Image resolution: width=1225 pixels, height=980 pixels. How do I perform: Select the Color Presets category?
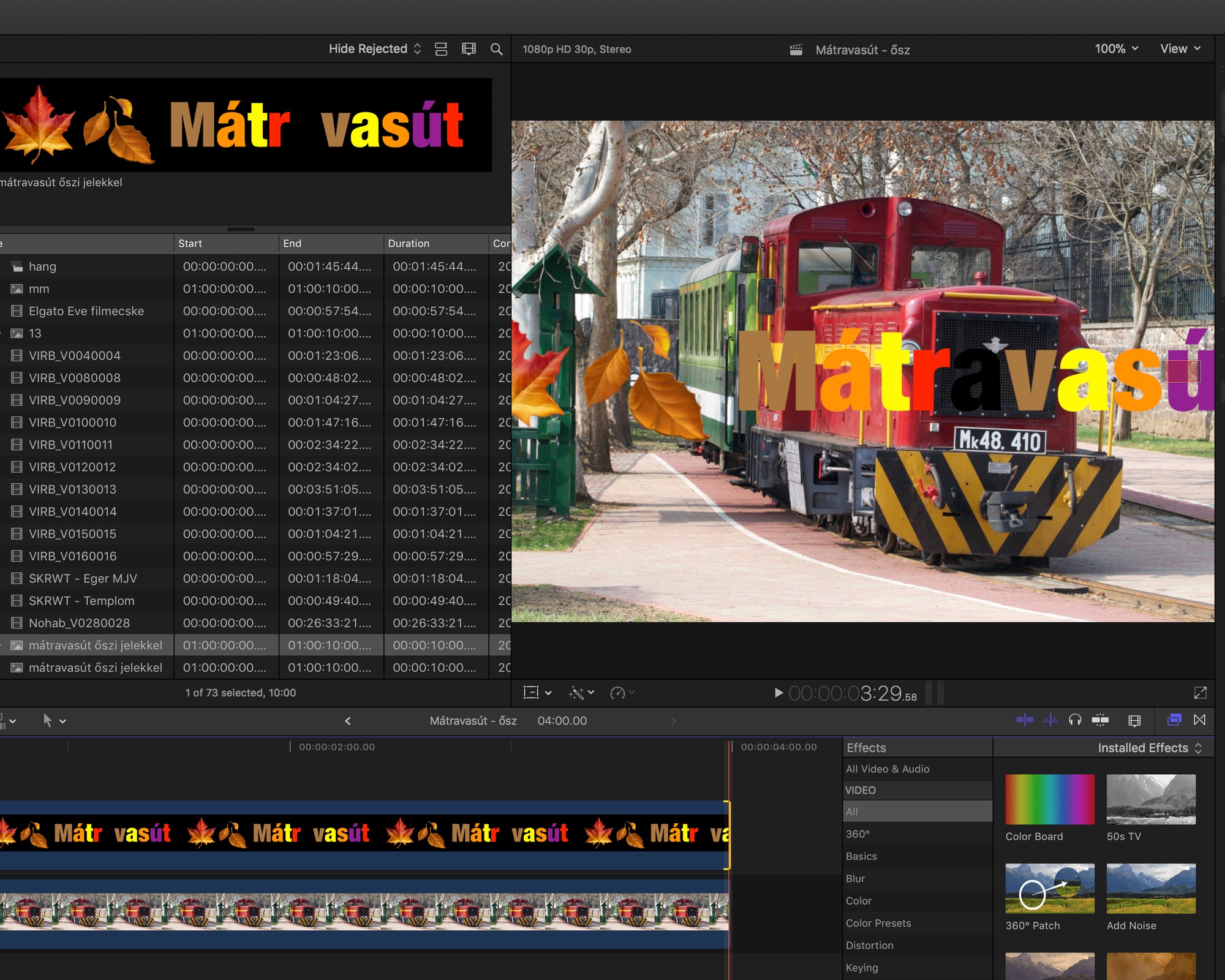point(878,923)
